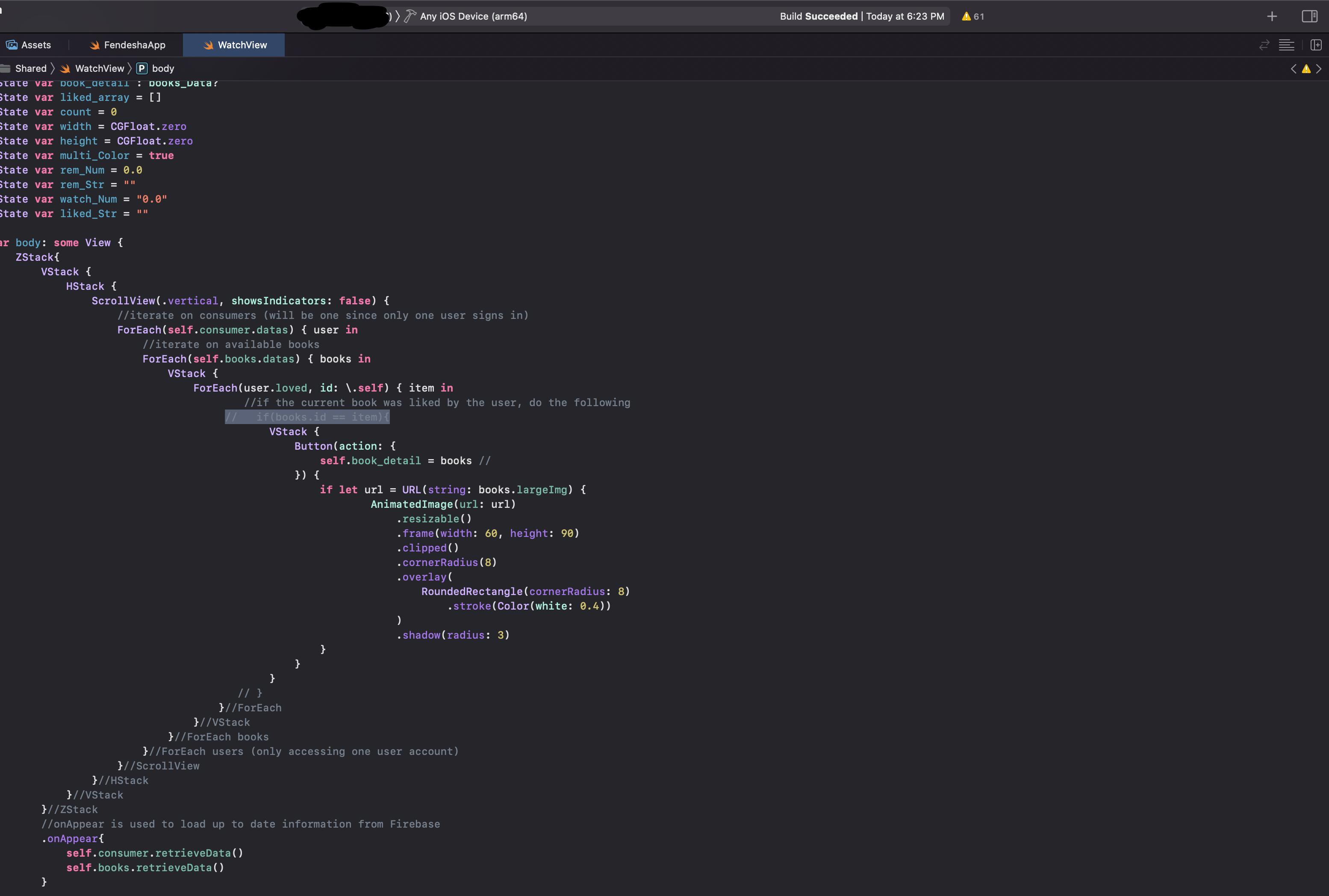1329x896 pixels.
Task: Select the WatchView editor tab
Action: point(234,44)
